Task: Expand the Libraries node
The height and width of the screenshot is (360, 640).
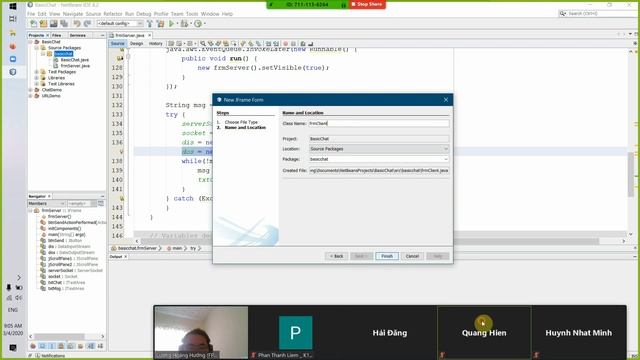Action: pos(37,78)
